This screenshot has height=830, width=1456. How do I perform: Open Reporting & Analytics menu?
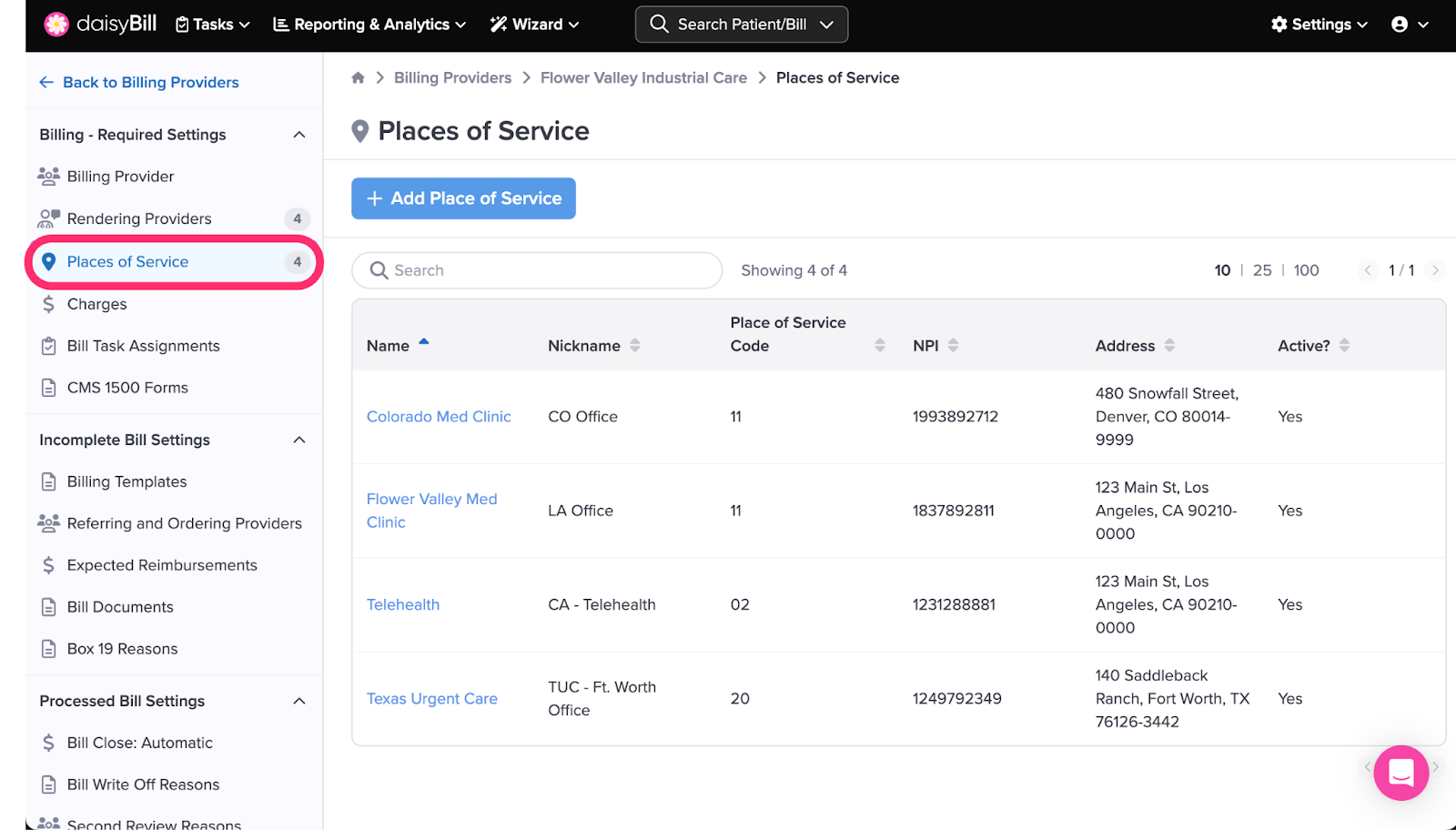pyautogui.click(x=369, y=25)
